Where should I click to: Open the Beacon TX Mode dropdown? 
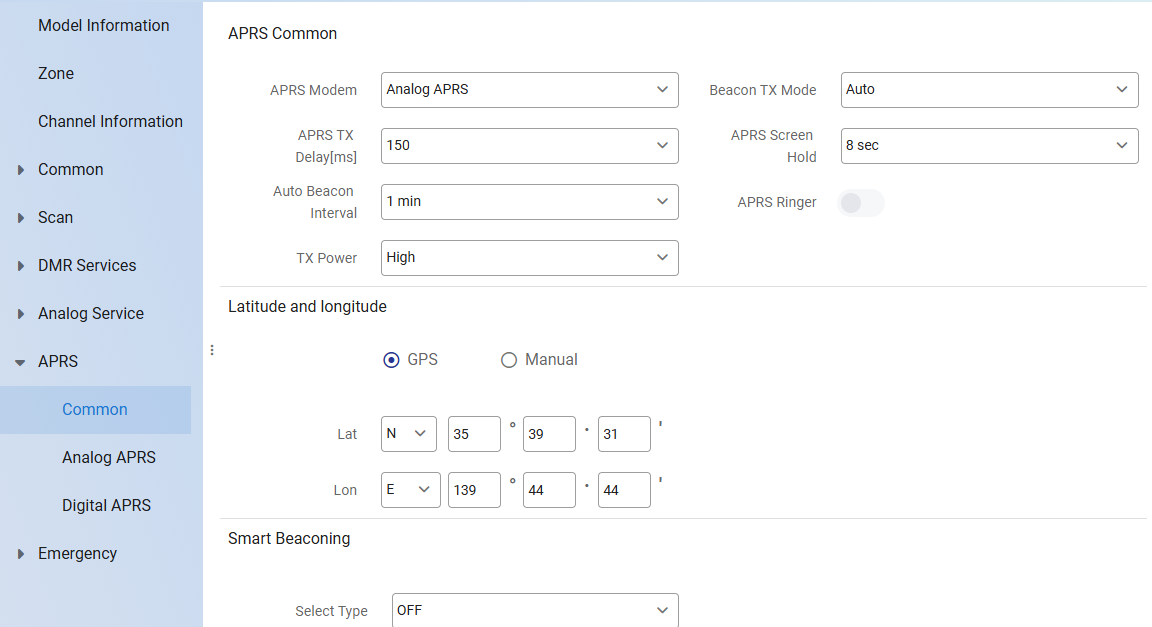click(989, 89)
